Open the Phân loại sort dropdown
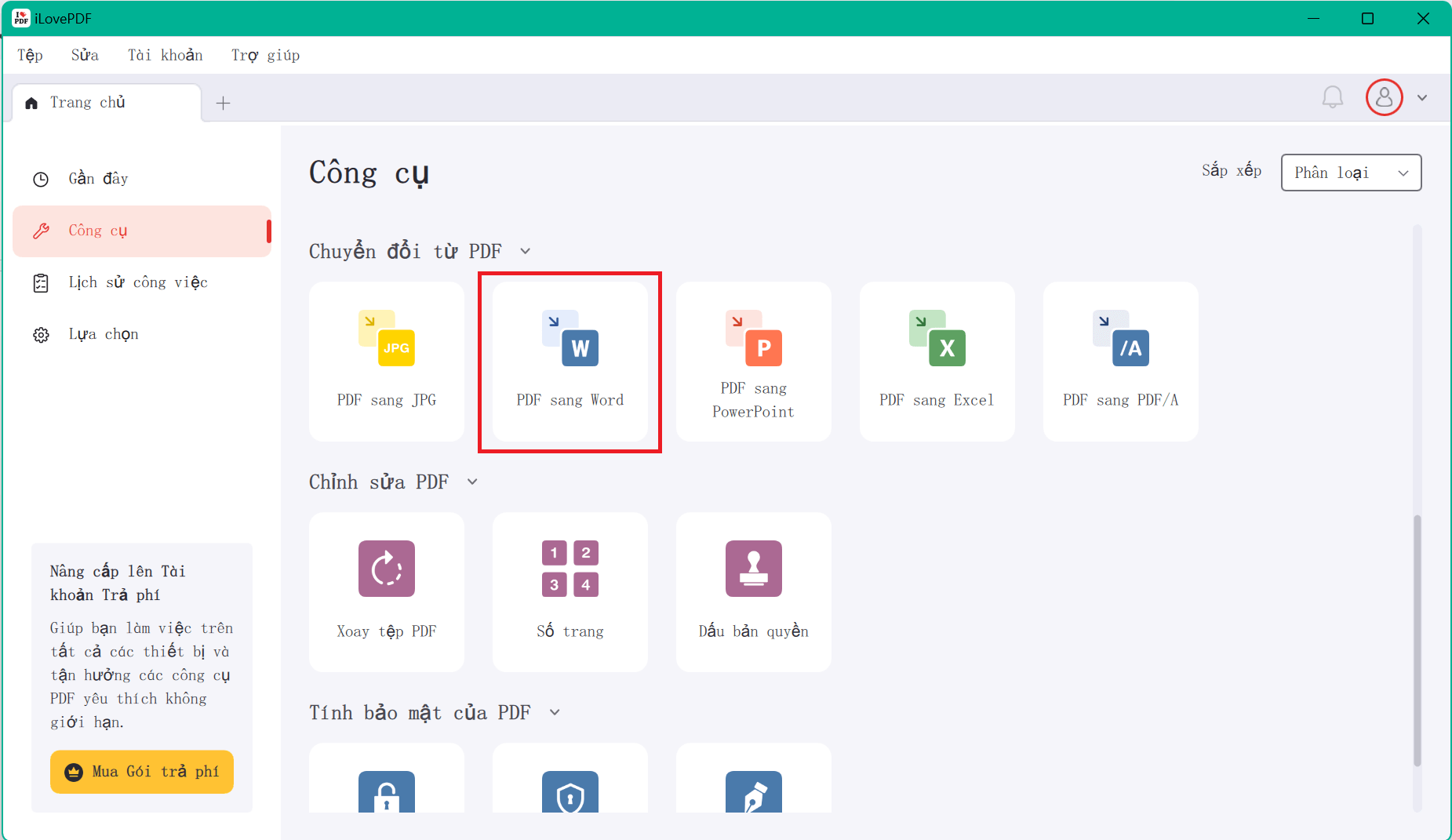The height and width of the screenshot is (840, 1452). (x=1351, y=173)
